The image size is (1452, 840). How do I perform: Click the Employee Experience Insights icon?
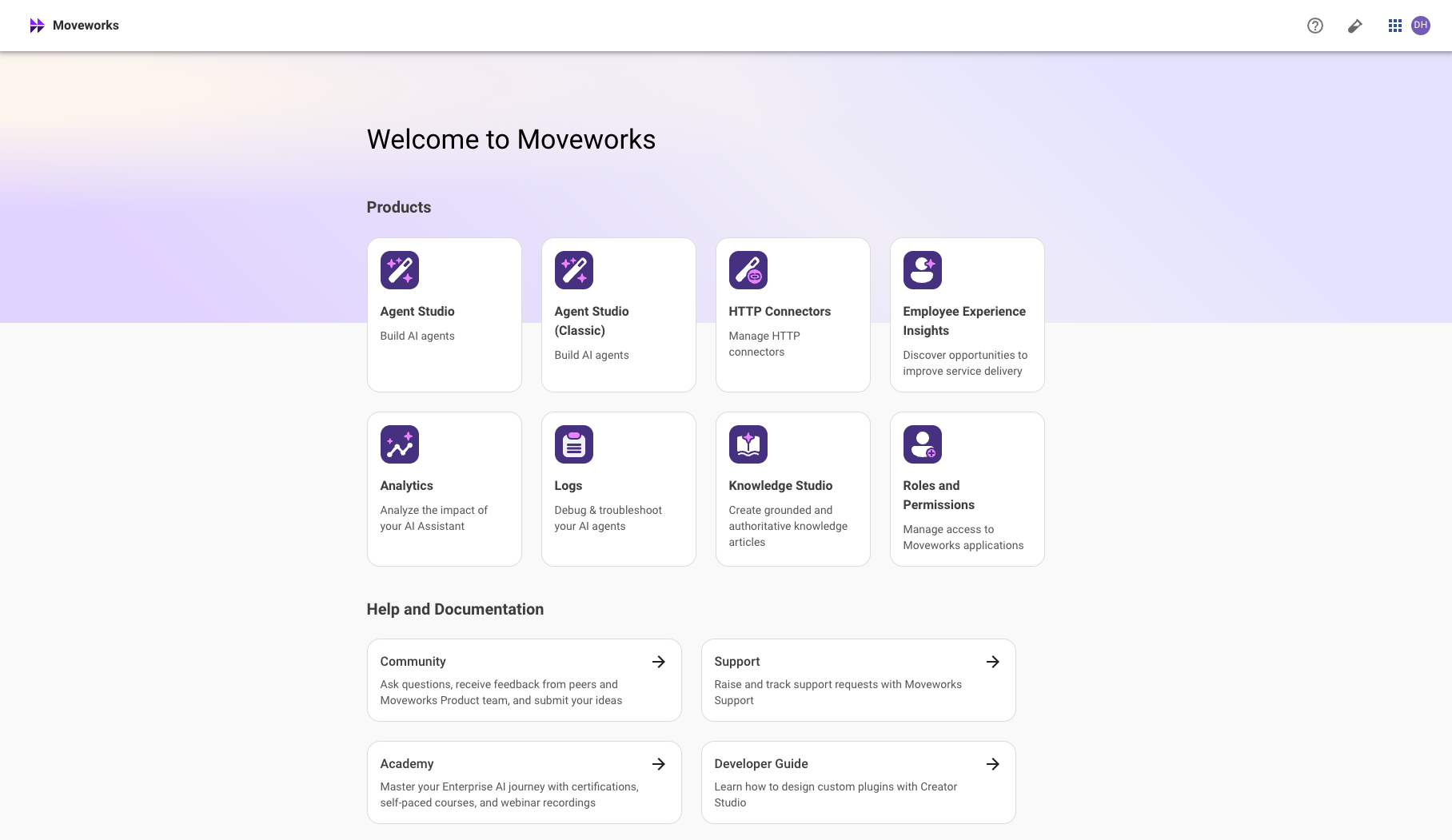tap(923, 270)
